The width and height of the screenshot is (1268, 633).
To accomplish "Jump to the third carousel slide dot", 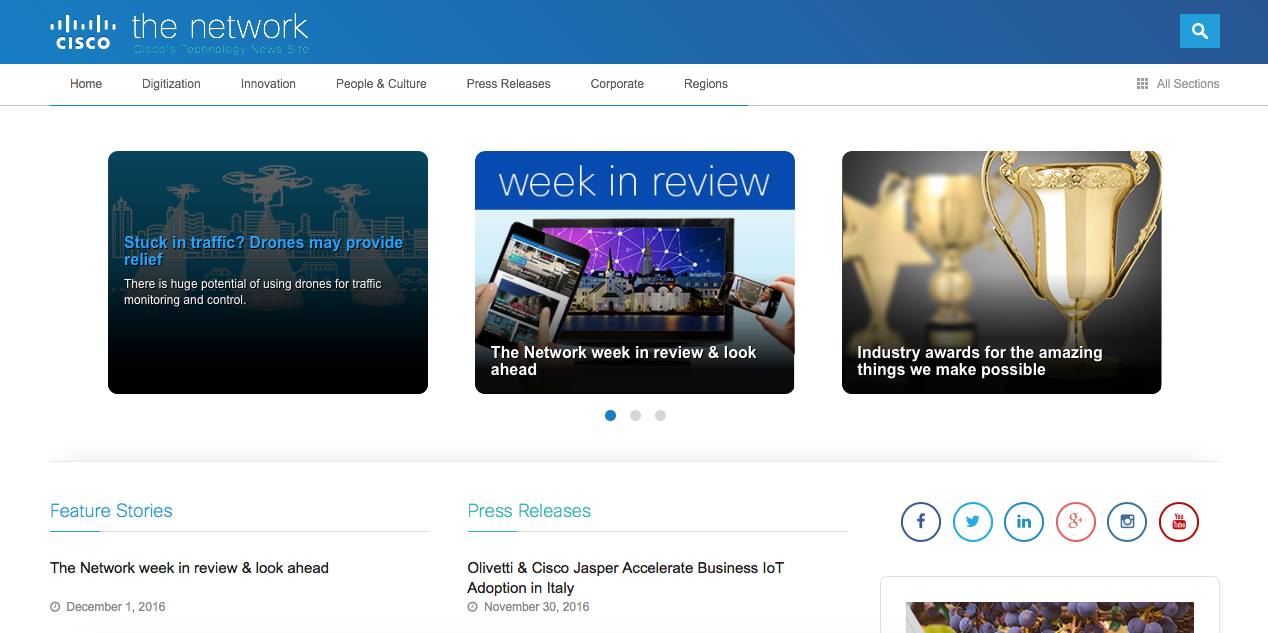I will [660, 416].
